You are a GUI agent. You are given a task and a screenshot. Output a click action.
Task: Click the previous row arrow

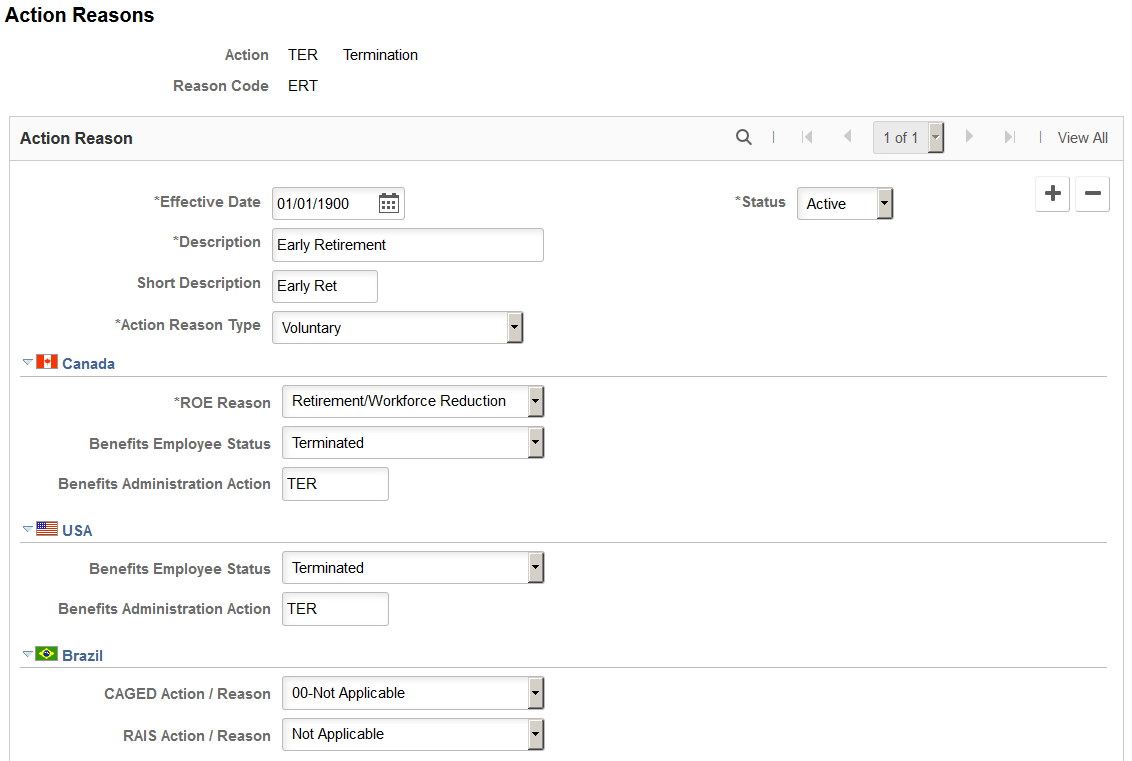click(848, 136)
